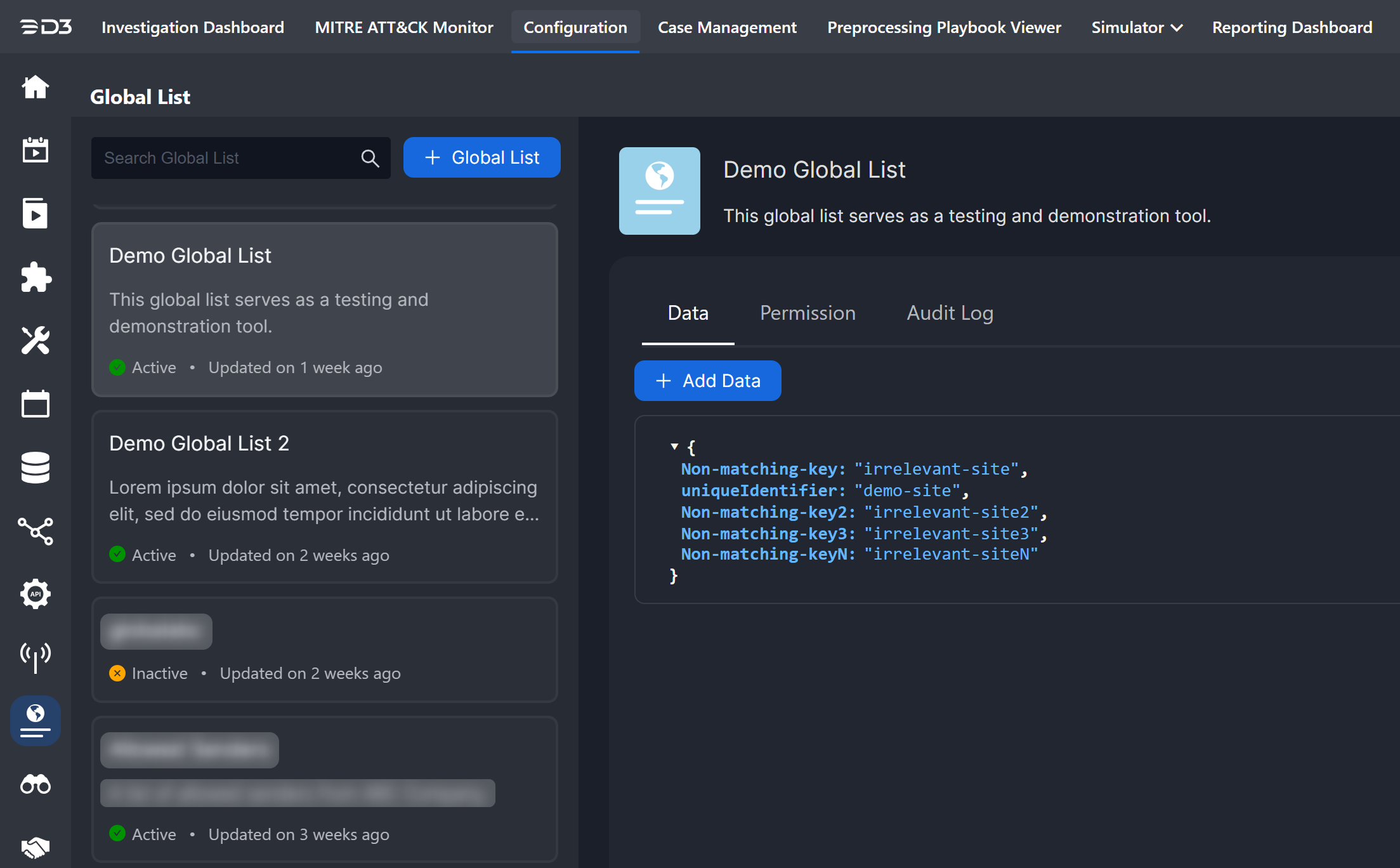Open Reporting Dashboard
Viewport: 1400px width, 868px height.
coord(1292,27)
